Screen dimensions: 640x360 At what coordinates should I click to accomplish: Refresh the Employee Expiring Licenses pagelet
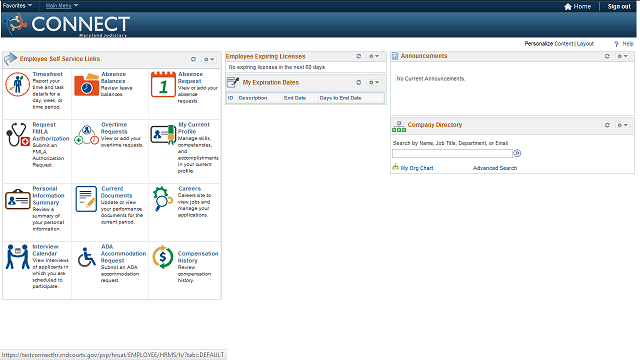click(x=359, y=56)
